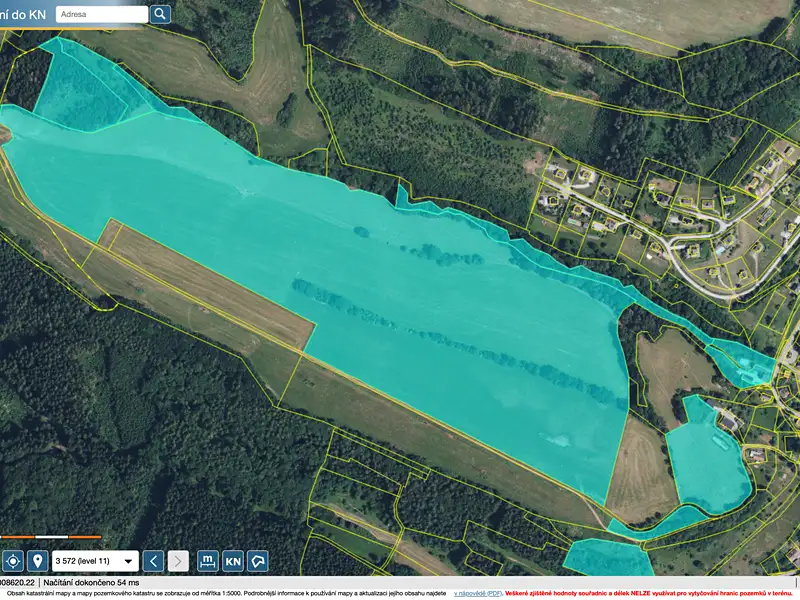Viewport: 800px width, 600px height.
Task: Go back to previous map view
Action: click(x=153, y=561)
